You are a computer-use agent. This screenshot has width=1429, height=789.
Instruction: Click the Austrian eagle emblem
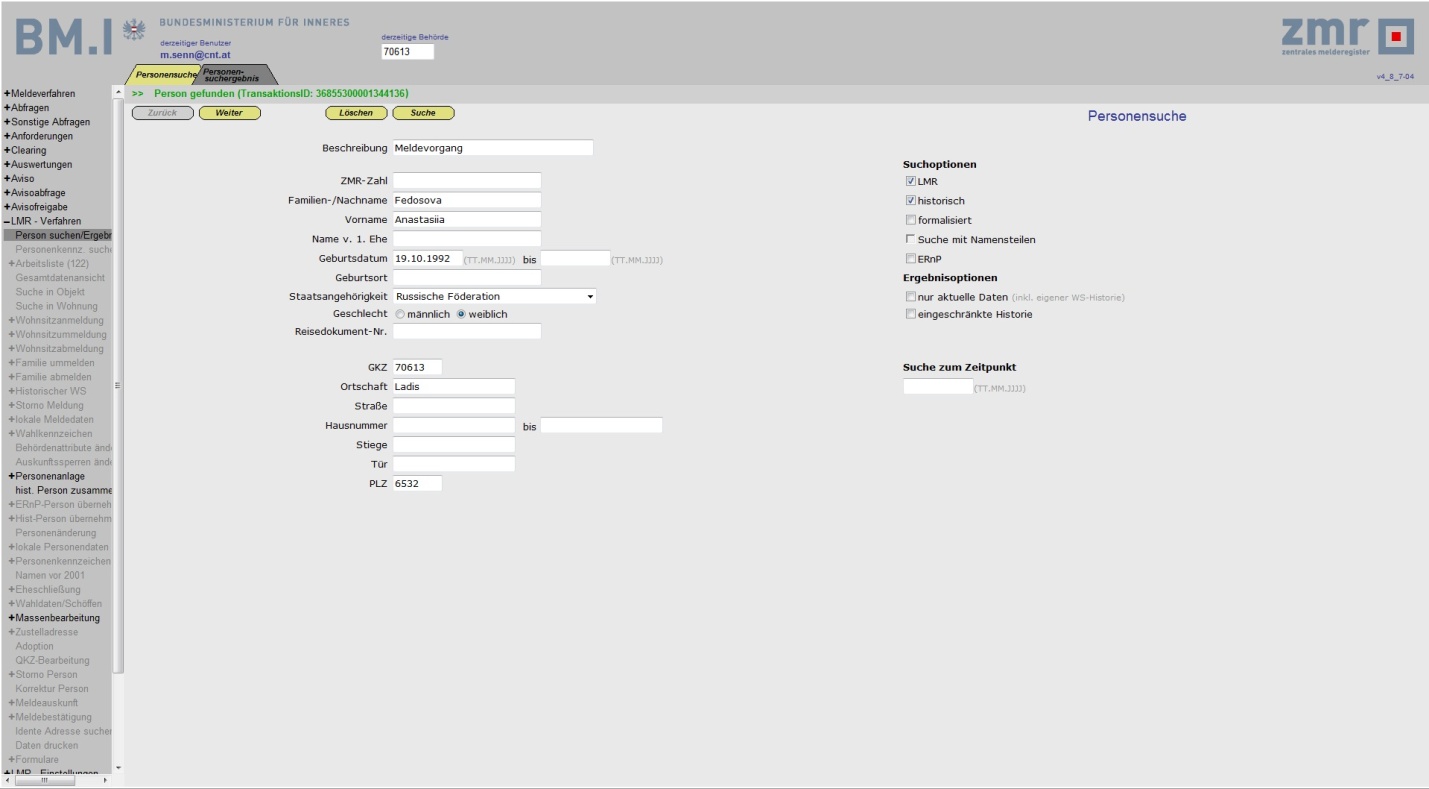tap(133, 29)
